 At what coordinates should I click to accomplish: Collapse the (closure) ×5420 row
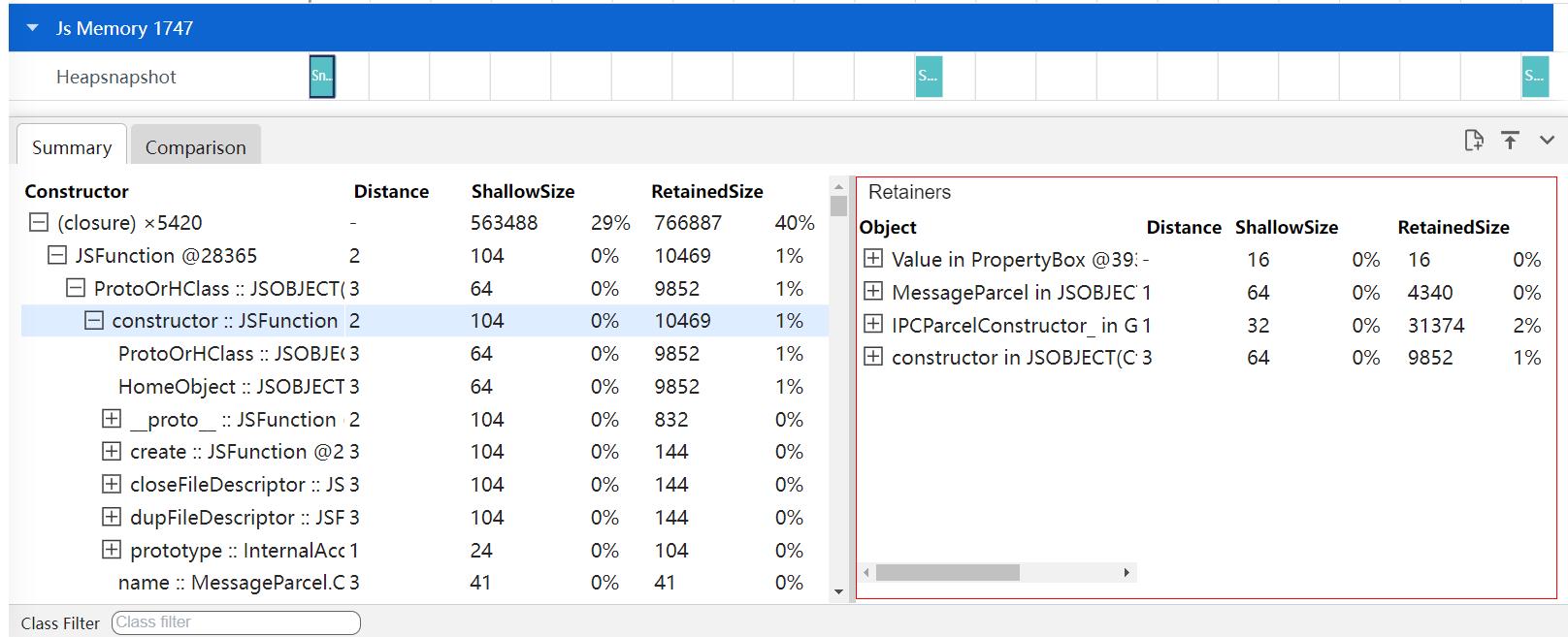39,223
